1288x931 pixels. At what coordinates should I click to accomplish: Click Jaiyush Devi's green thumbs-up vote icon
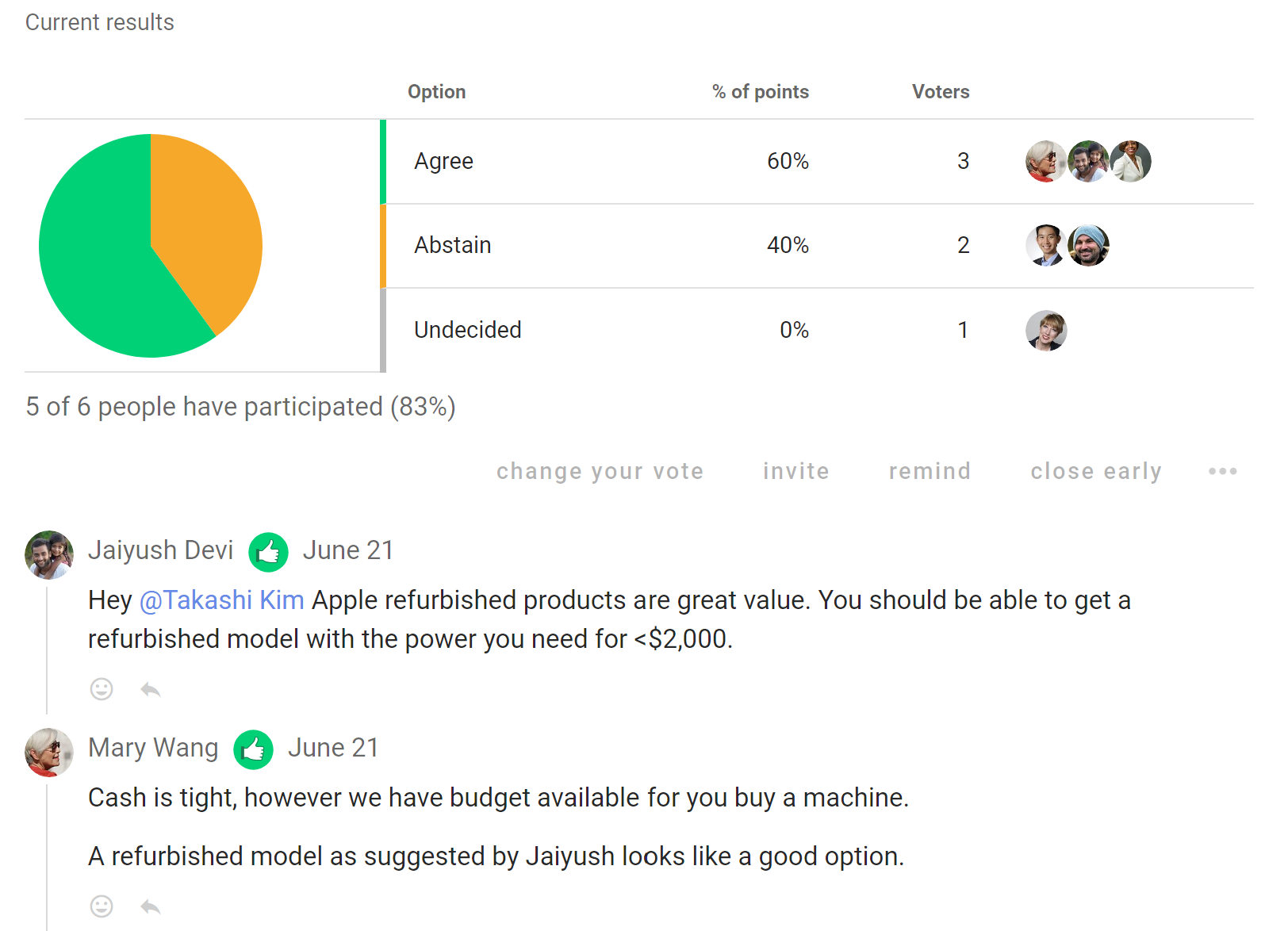(268, 552)
